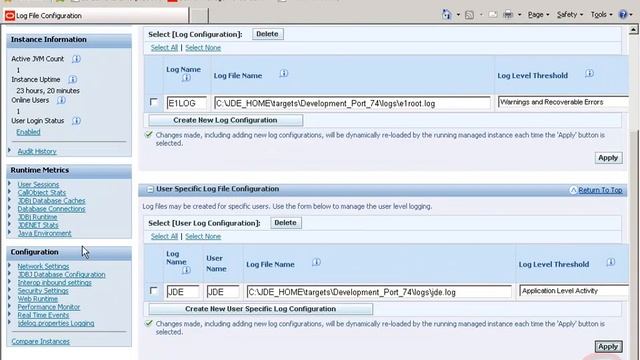Screen dimensions: 640x360
Task: Click the Print toolbar icon
Action: click(x=508, y=15)
